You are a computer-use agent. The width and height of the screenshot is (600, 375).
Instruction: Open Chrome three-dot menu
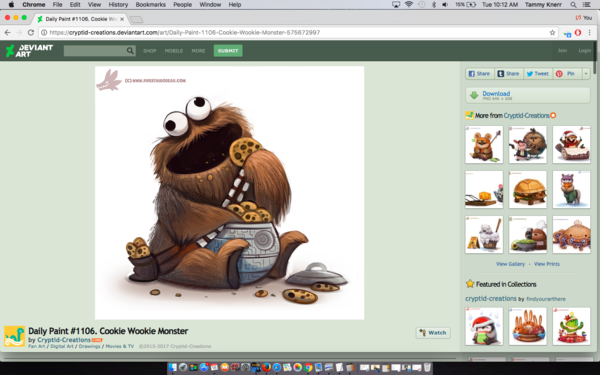click(589, 33)
